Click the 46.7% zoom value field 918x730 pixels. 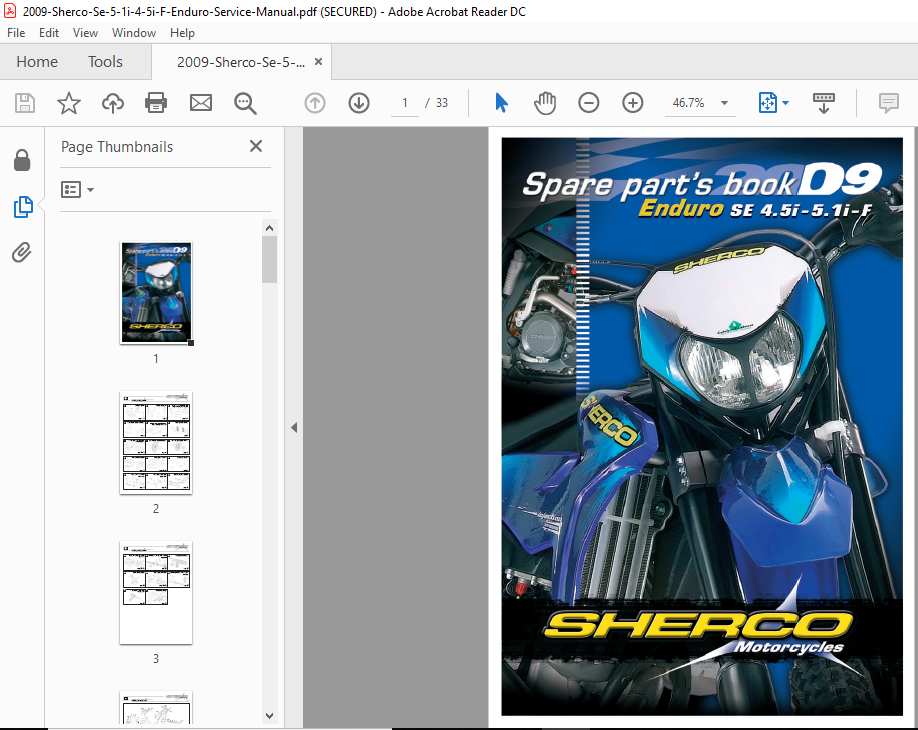[688, 103]
